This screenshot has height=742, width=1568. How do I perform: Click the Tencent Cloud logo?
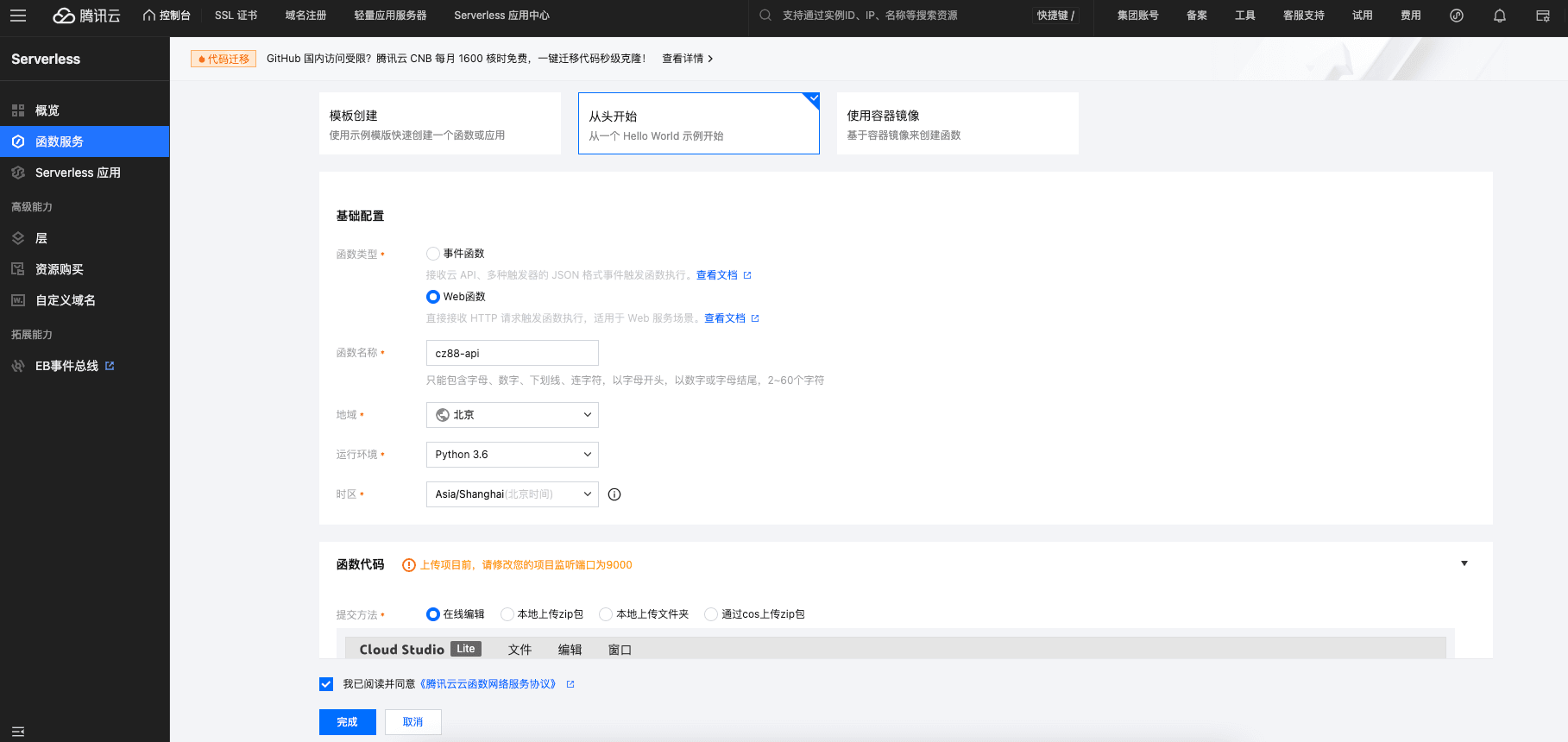point(86,16)
